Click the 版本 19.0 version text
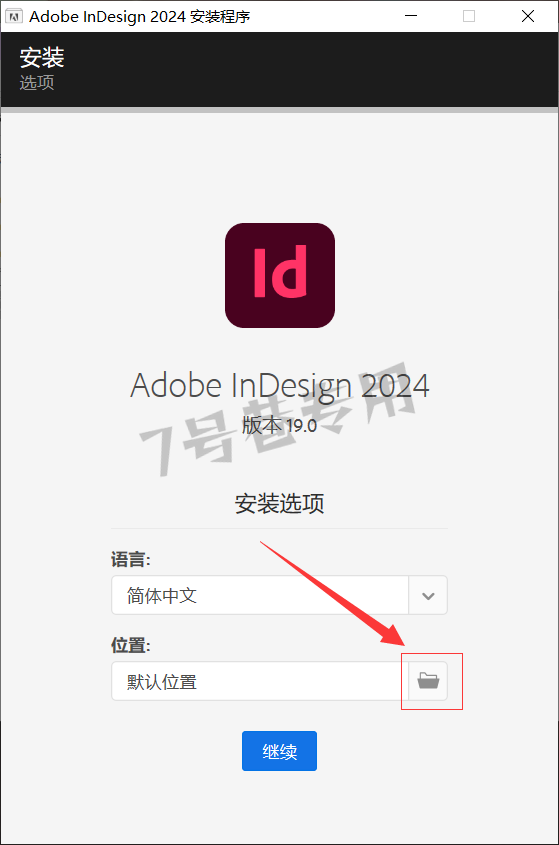 tap(279, 426)
